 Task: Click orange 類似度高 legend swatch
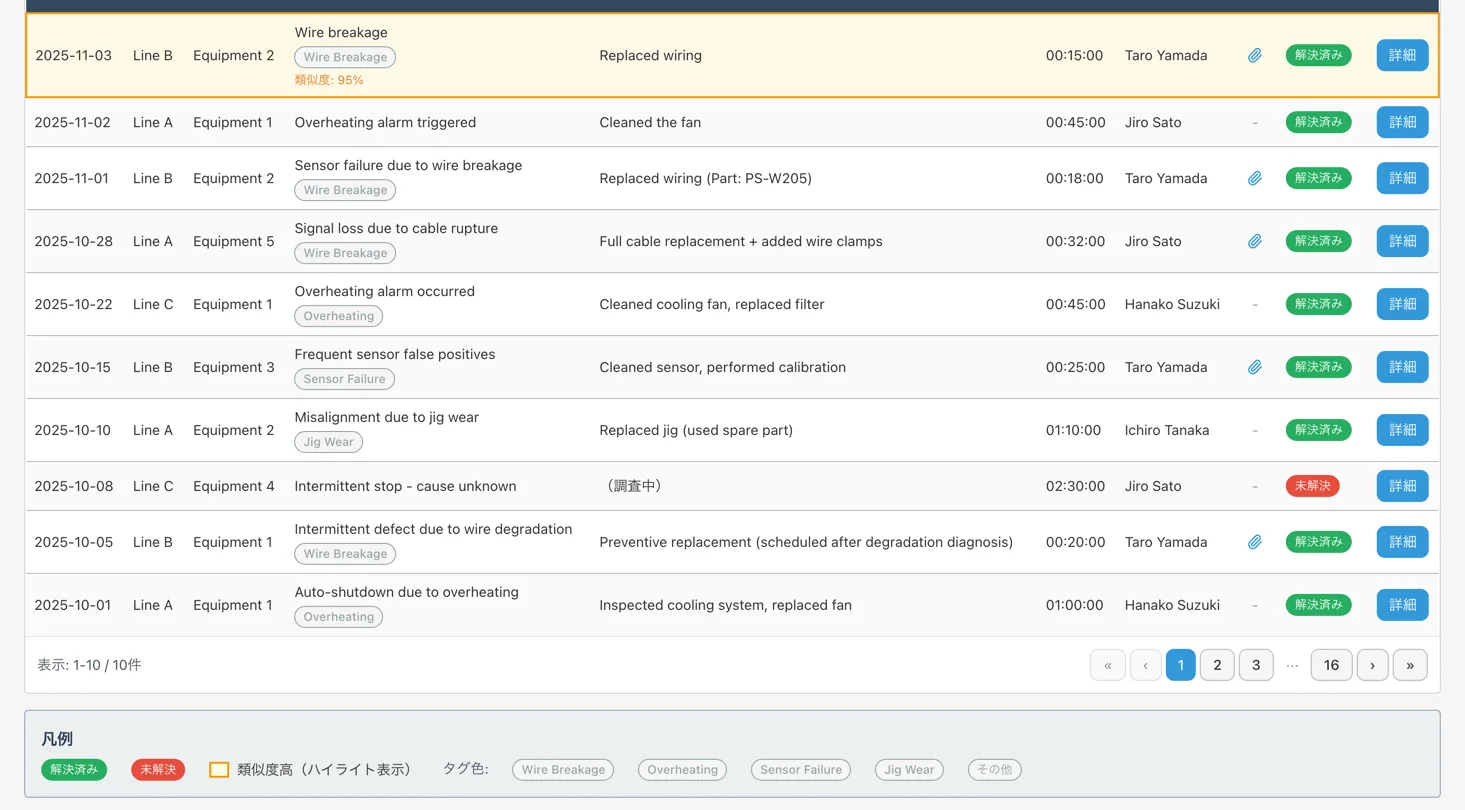(219, 770)
